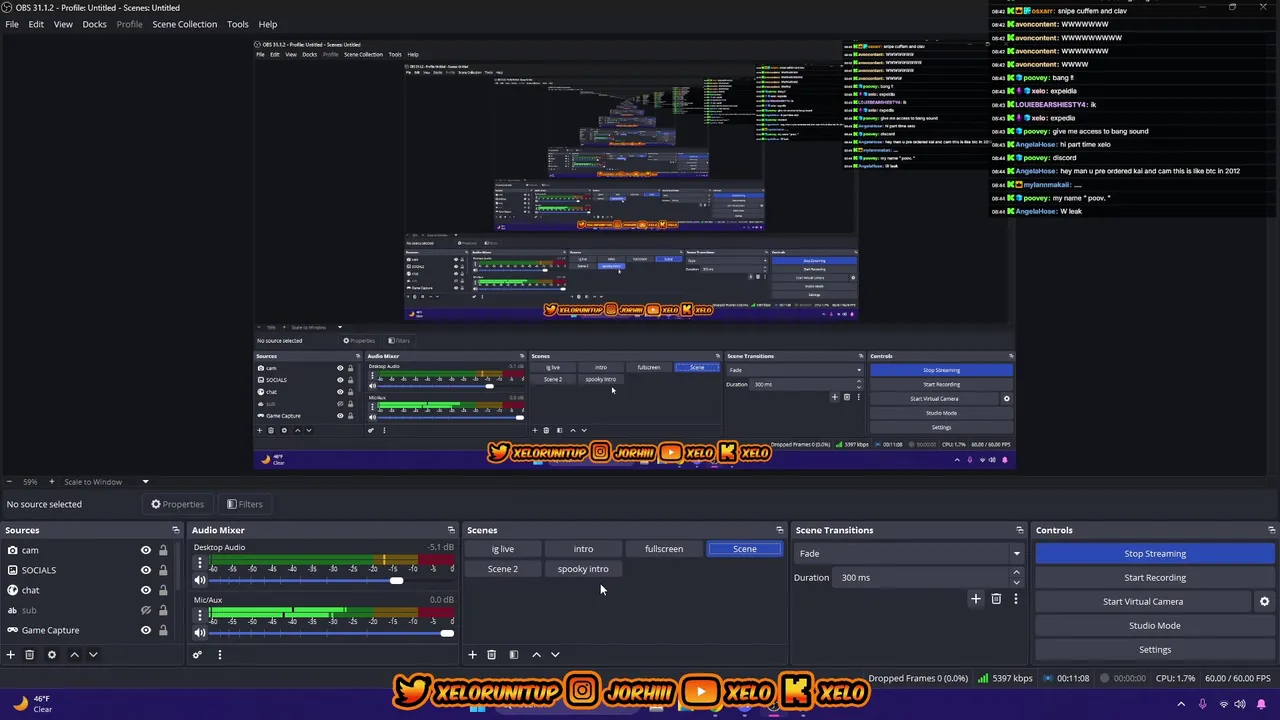1280x720 pixels.
Task: Click Stop Streaming button
Action: pyautogui.click(x=1155, y=553)
